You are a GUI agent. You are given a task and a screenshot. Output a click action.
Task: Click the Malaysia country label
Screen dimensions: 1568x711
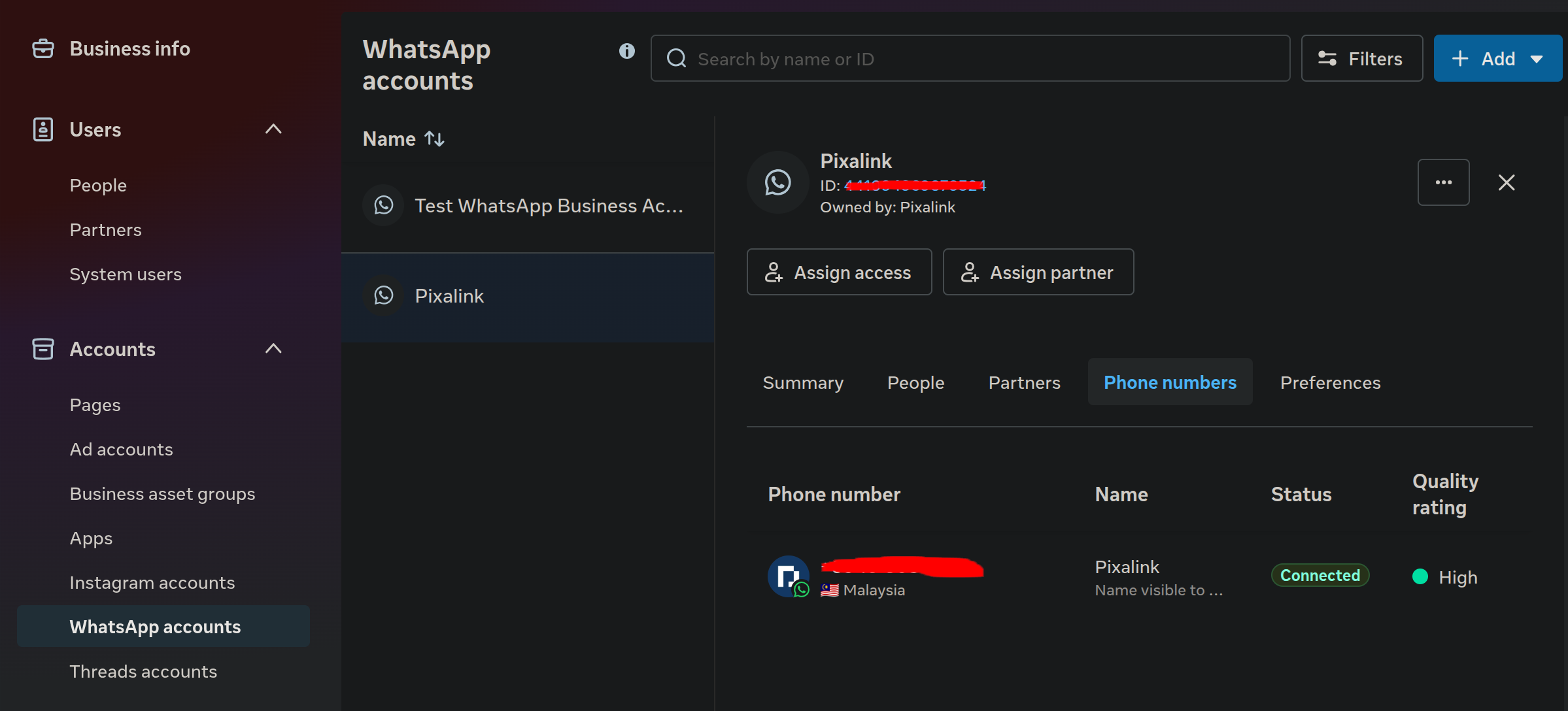pos(874,590)
